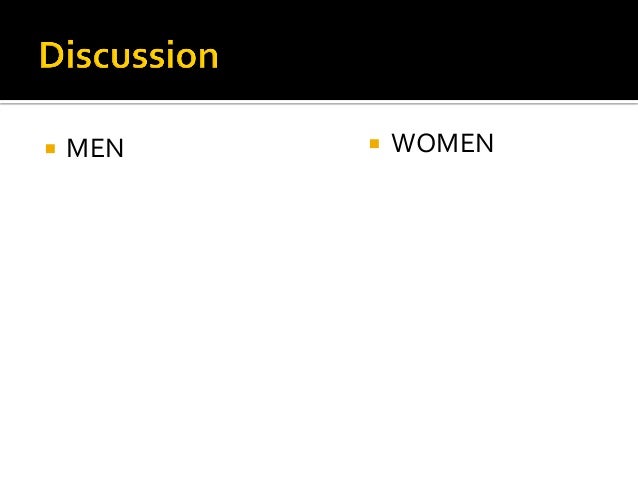Select the WOMEN bullet text
Viewport: 638px width, 479px height.
pyautogui.click(x=442, y=143)
